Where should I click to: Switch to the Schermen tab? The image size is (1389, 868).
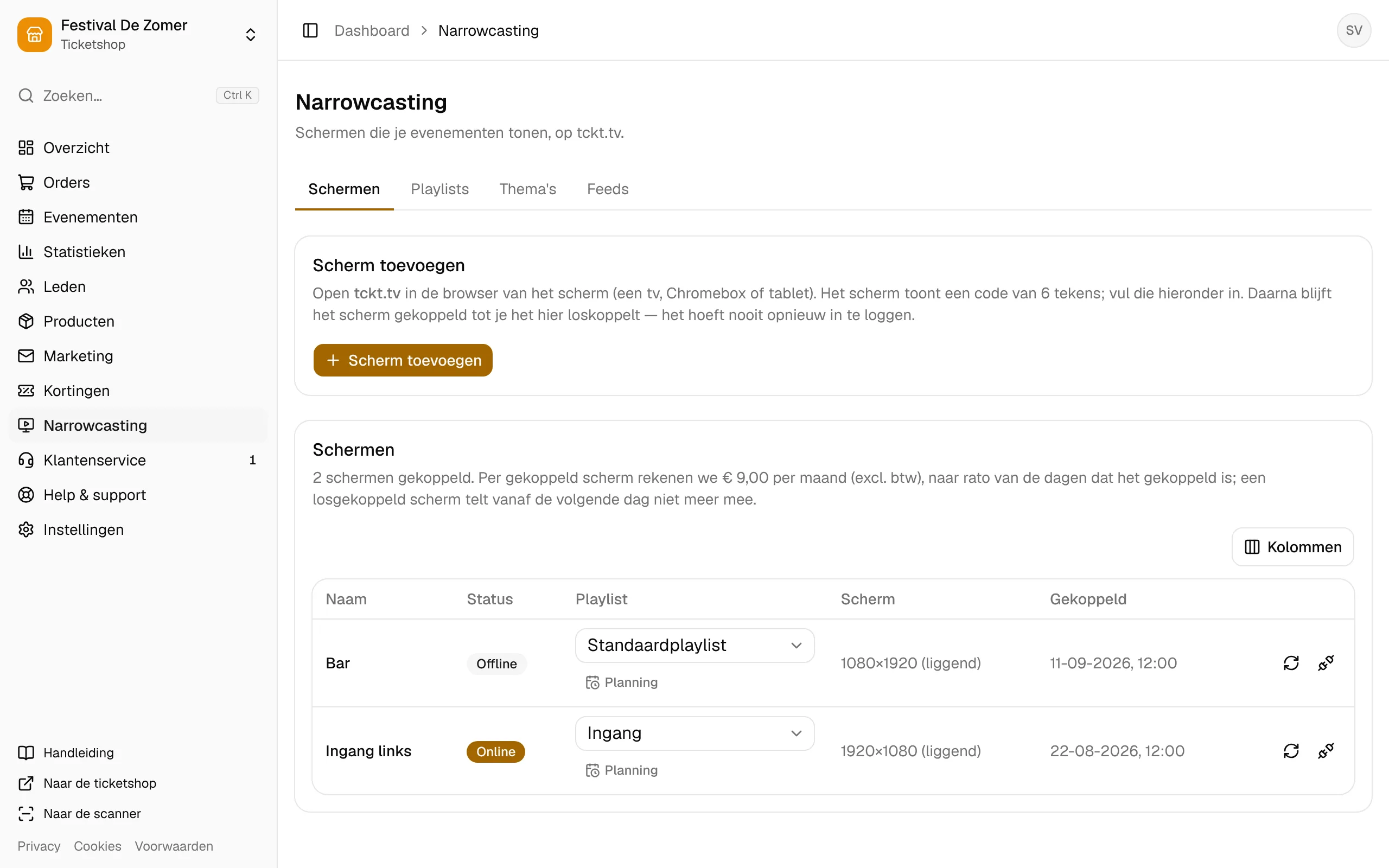[344, 189]
